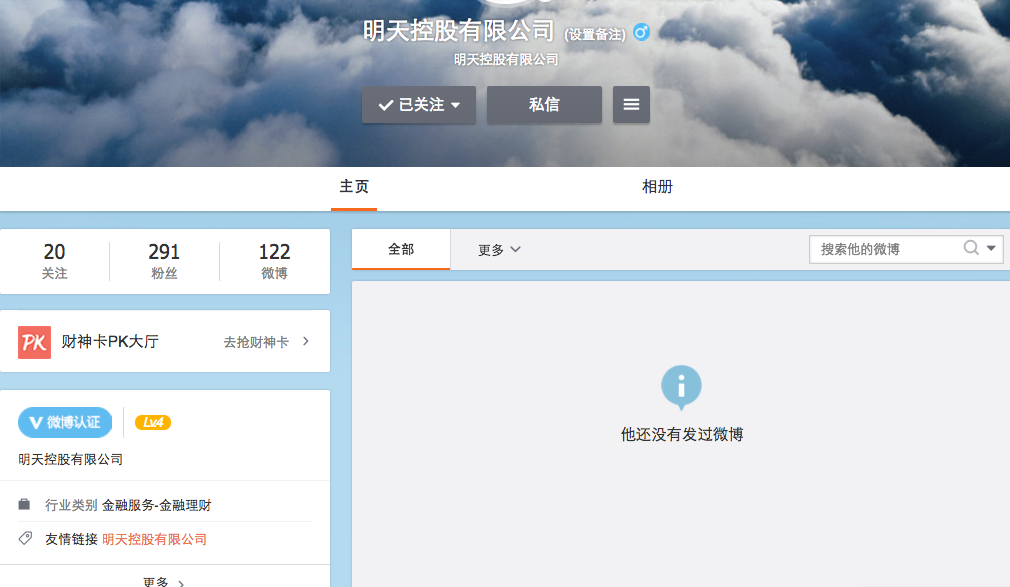The width and height of the screenshot is (1010, 587).
Task: Click the red PK icon
Action: click(x=34, y=342)
